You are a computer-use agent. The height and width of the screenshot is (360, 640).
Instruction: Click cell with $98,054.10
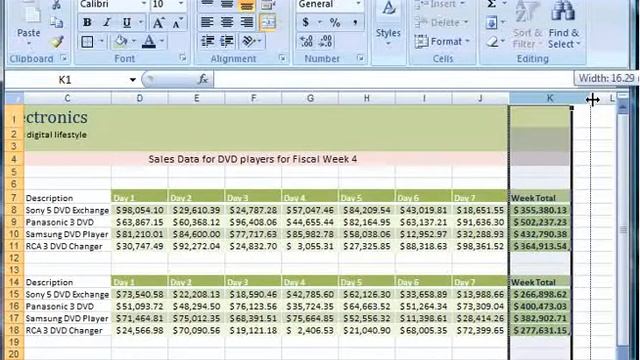(140, 210)
